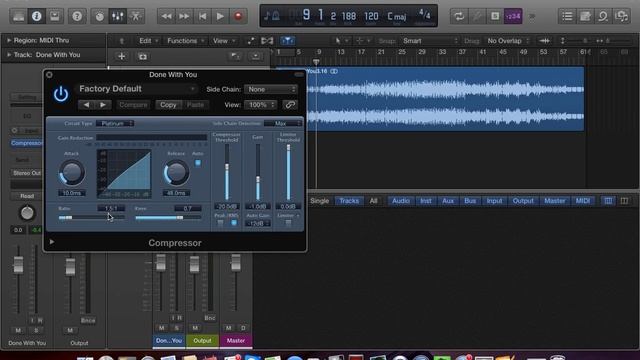Open the Editors scissors button
This screenshot has width=640, height=360.
[x=136, y=16]
